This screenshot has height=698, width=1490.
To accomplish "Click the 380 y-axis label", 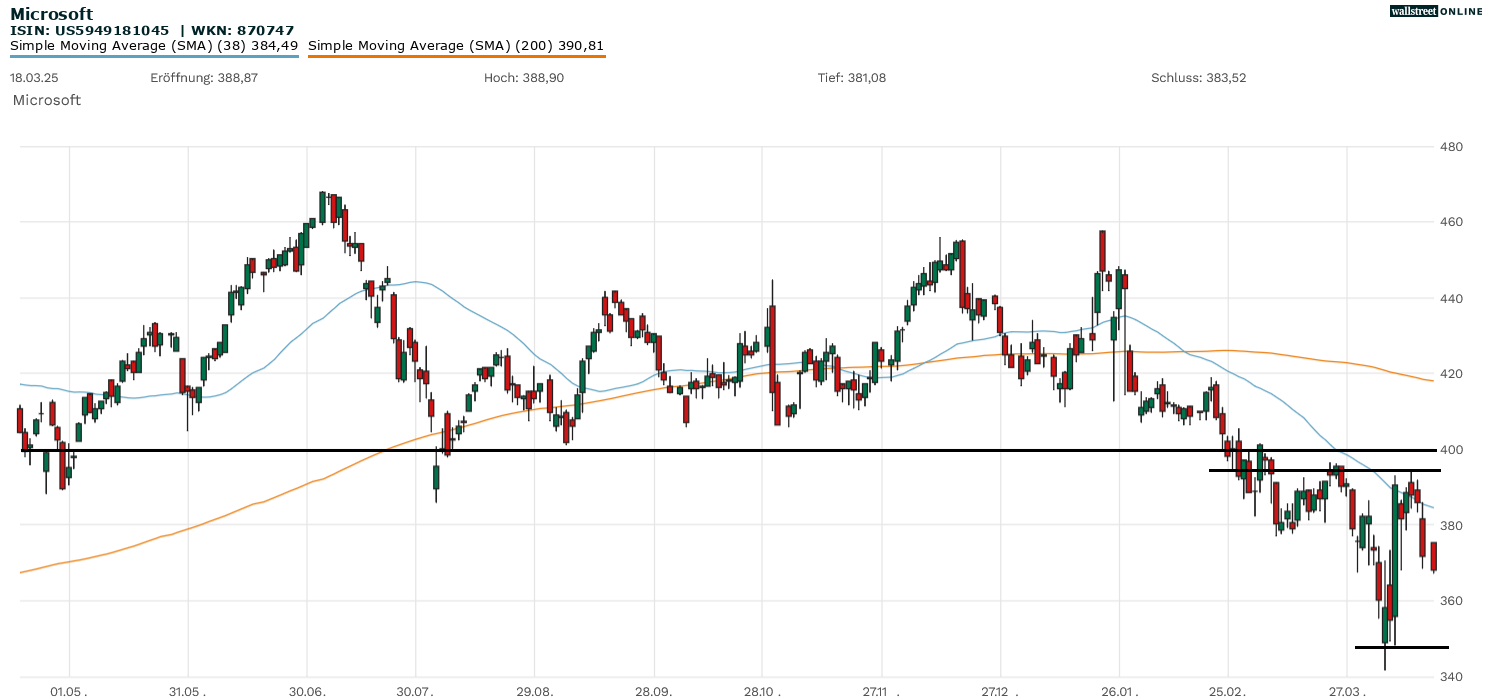I will pos(1450,525).
